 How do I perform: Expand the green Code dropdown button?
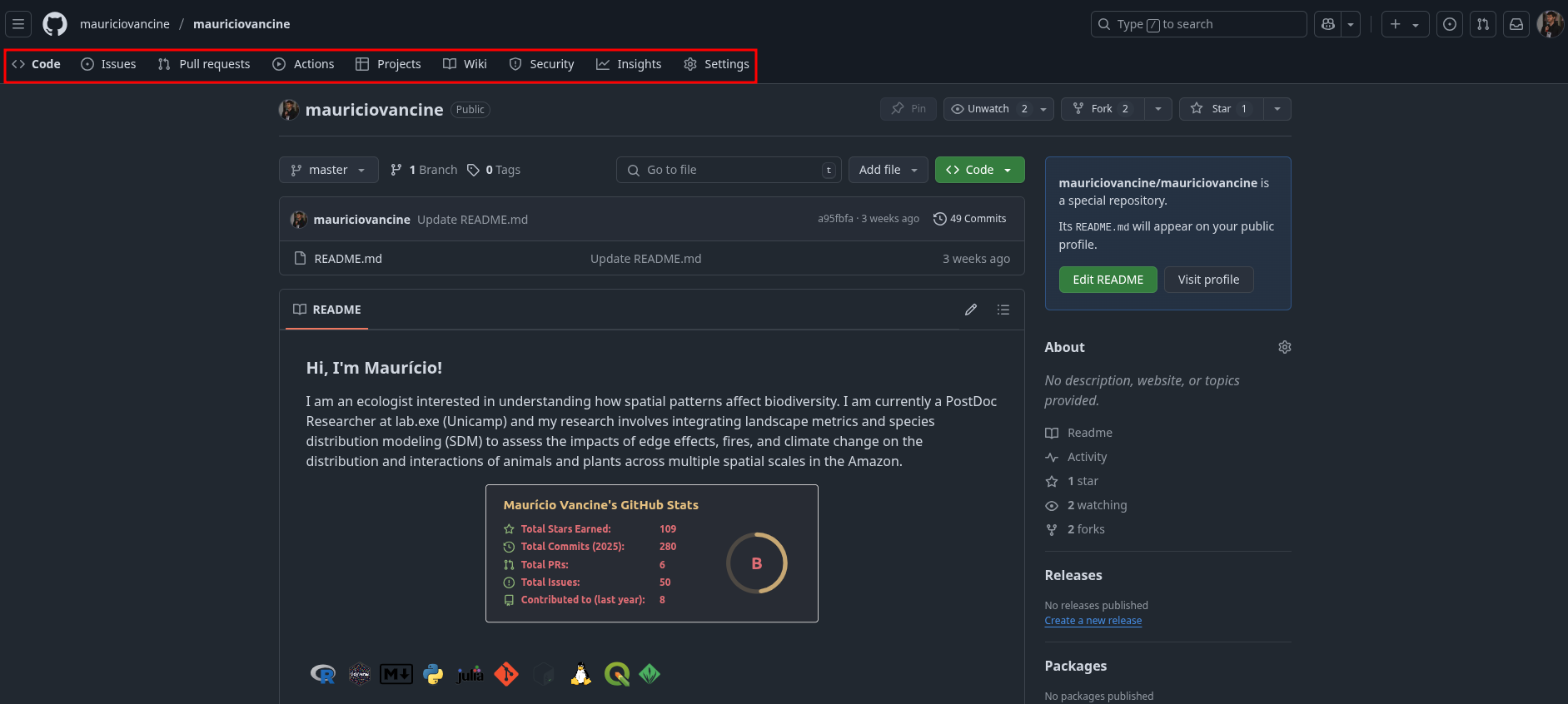(979, 170)
